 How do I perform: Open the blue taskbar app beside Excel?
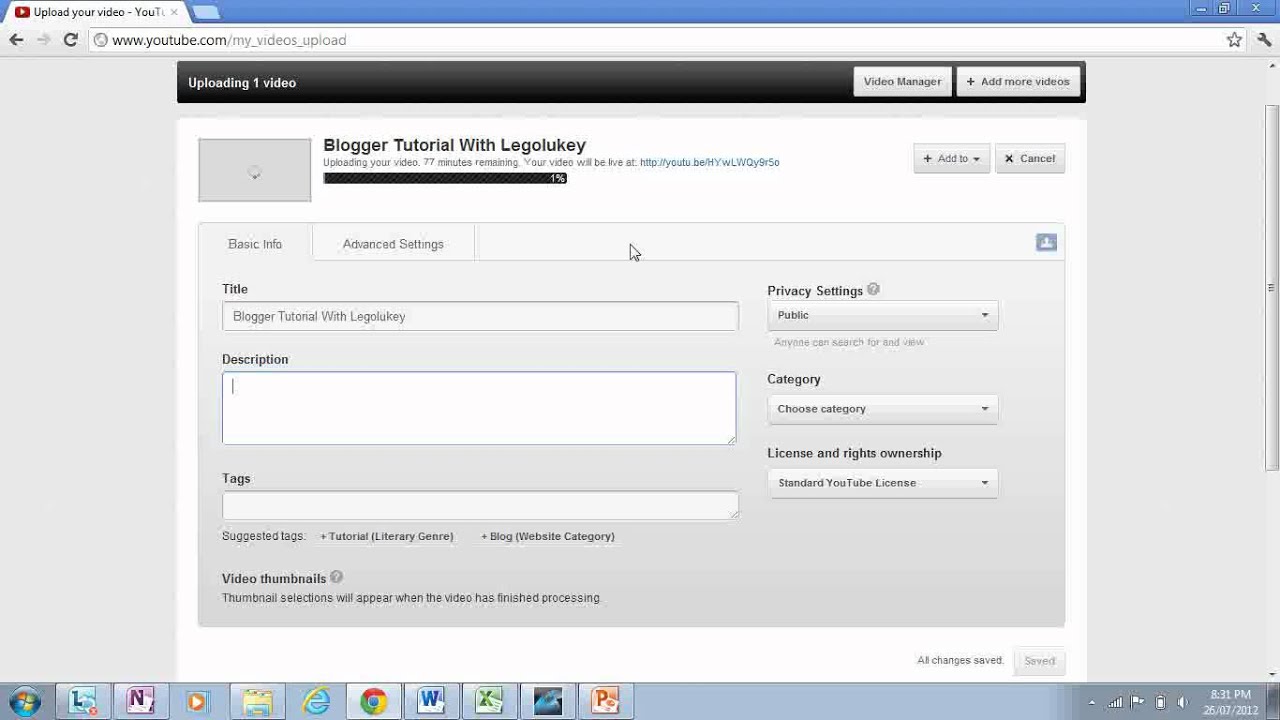[x=548, y=701]
